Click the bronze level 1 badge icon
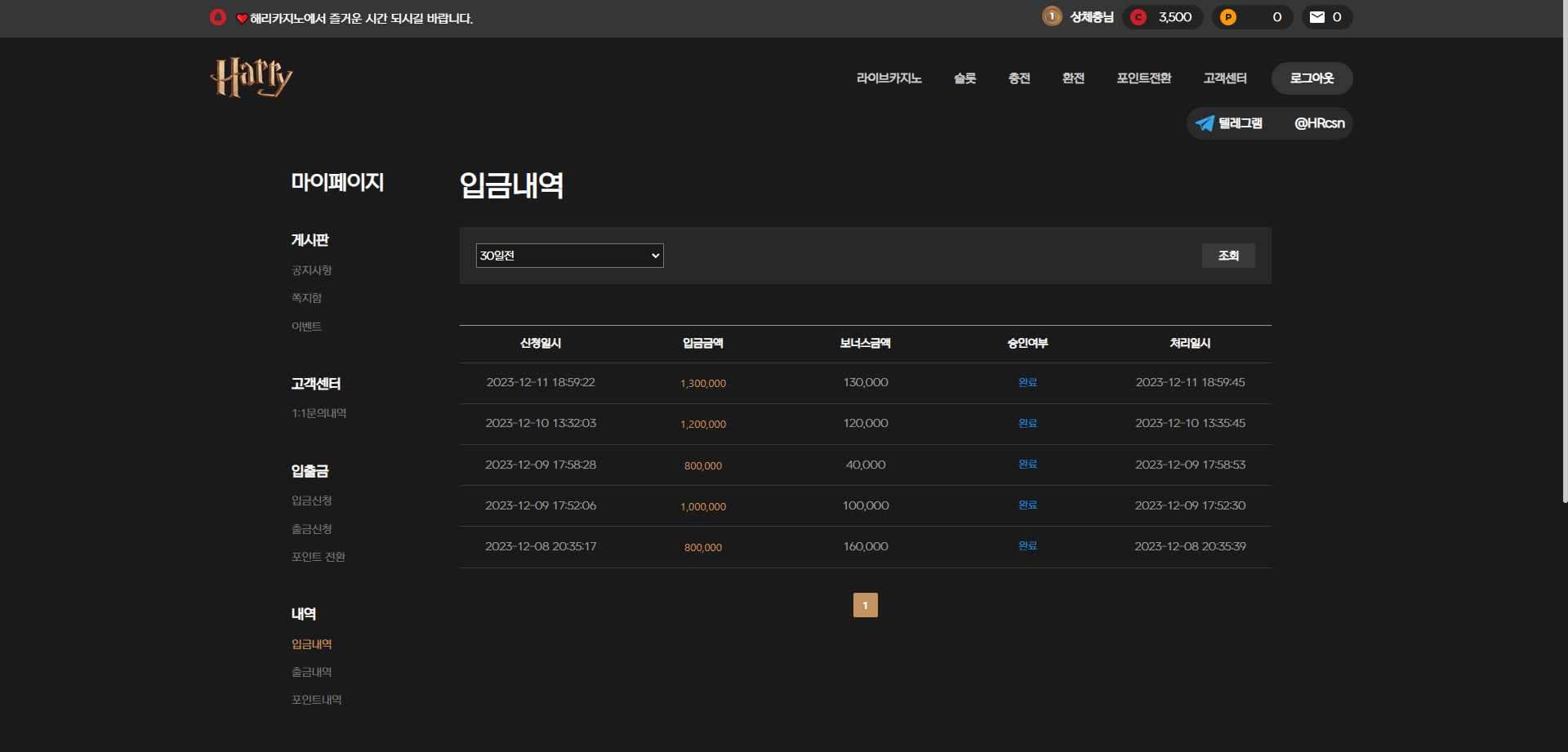 coord(1052,16)
